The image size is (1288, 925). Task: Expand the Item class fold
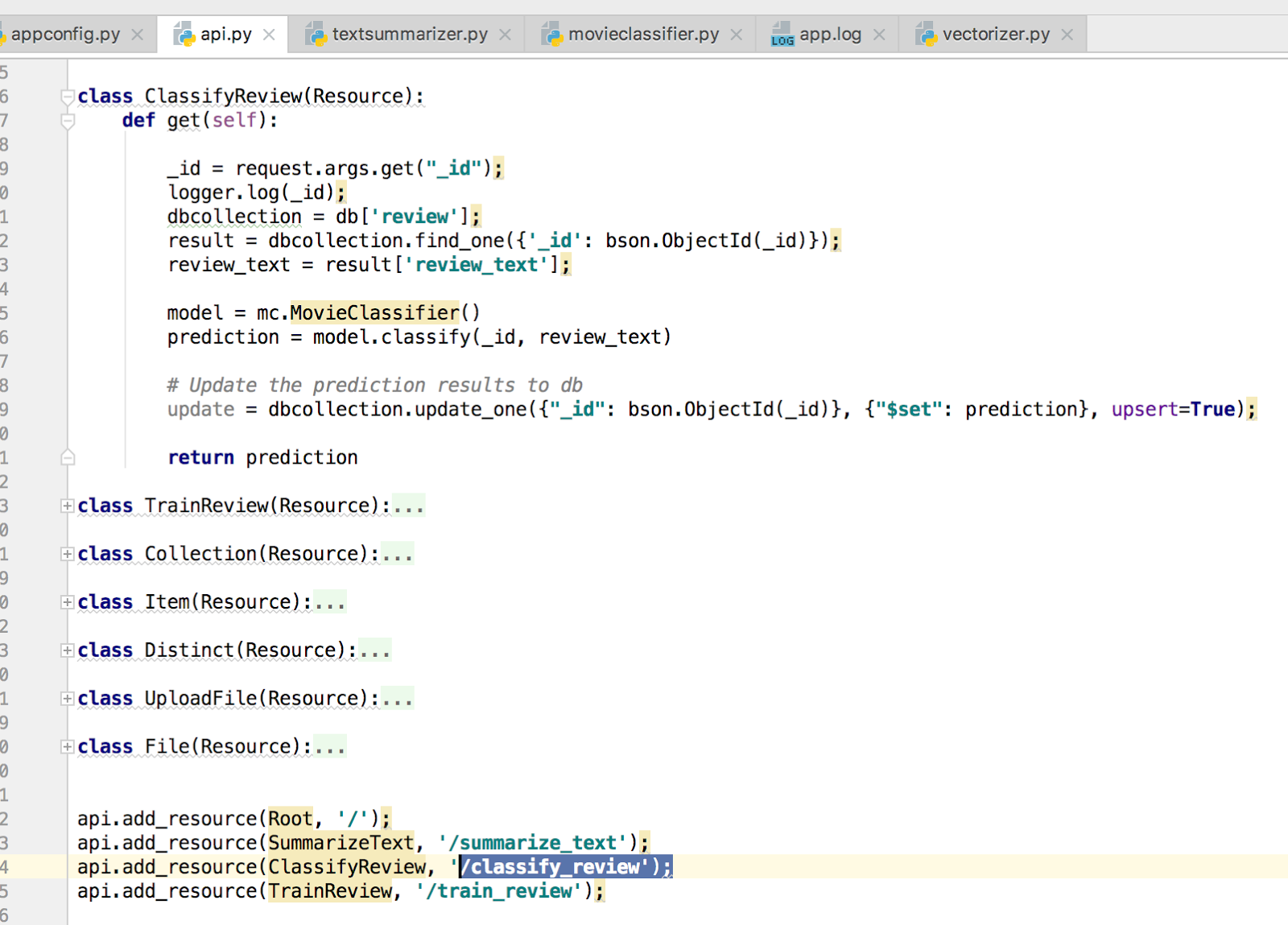pos(68,602)
